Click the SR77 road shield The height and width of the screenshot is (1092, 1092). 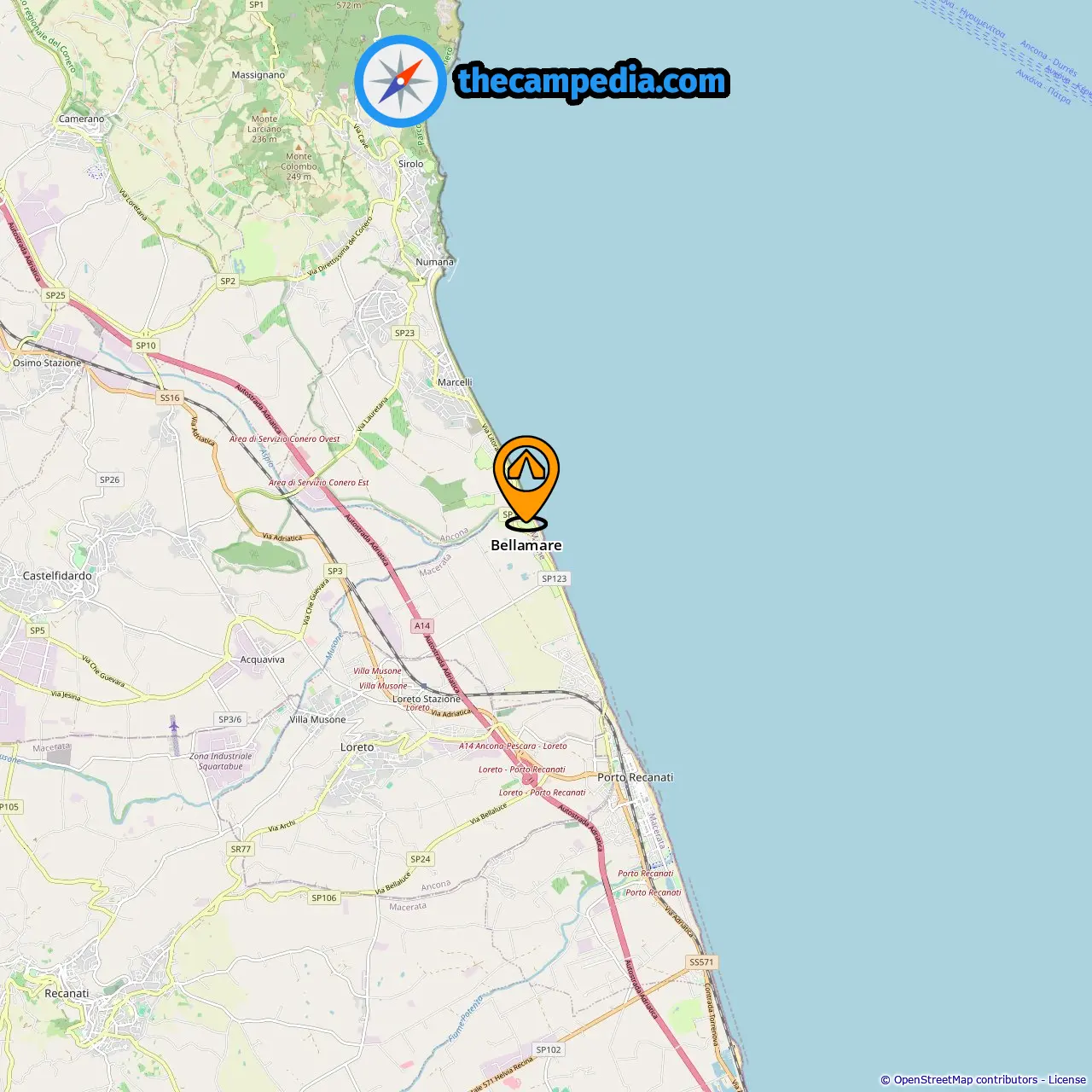point(241,849)
